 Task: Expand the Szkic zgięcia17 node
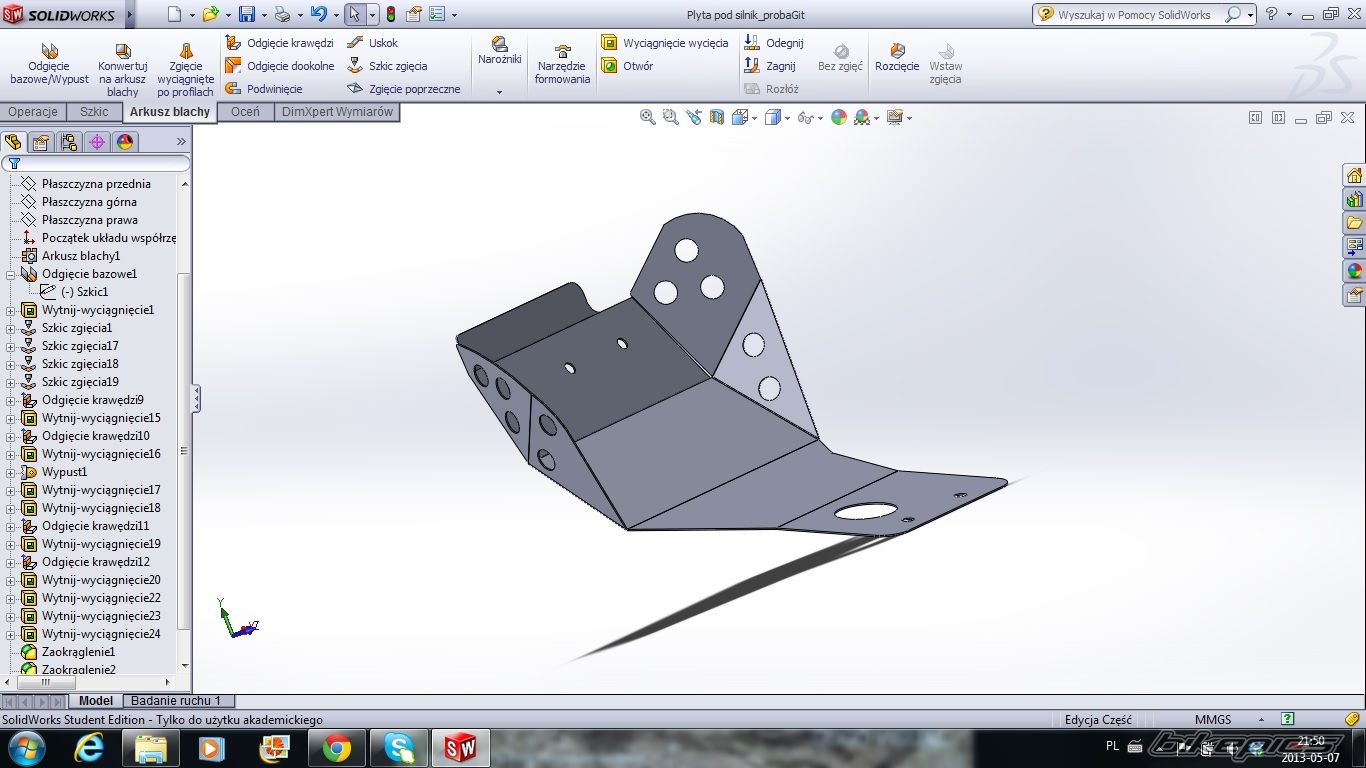click(x=11, y=346)
